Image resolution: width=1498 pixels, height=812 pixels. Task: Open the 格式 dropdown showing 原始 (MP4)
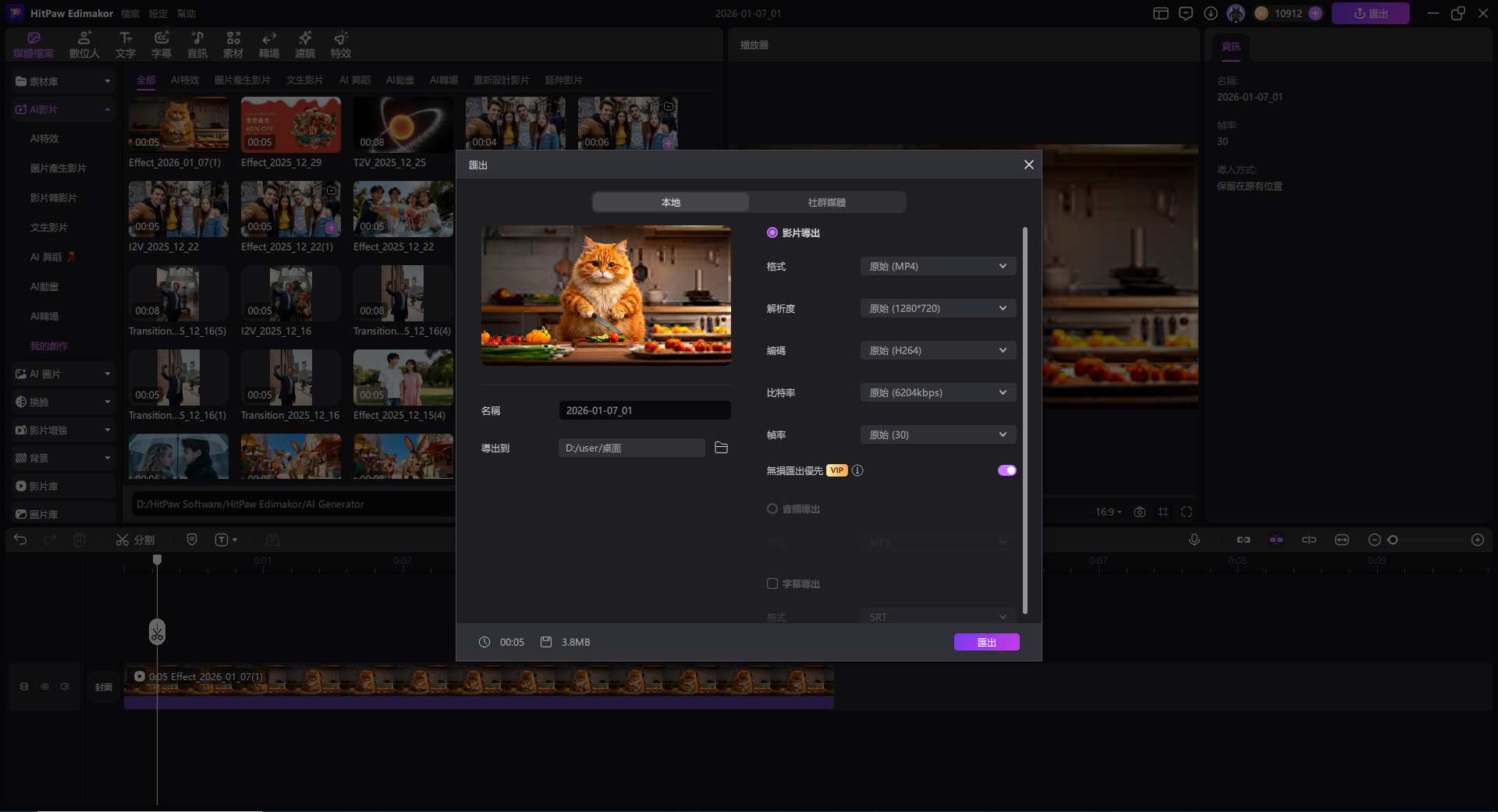click(938, 267)
